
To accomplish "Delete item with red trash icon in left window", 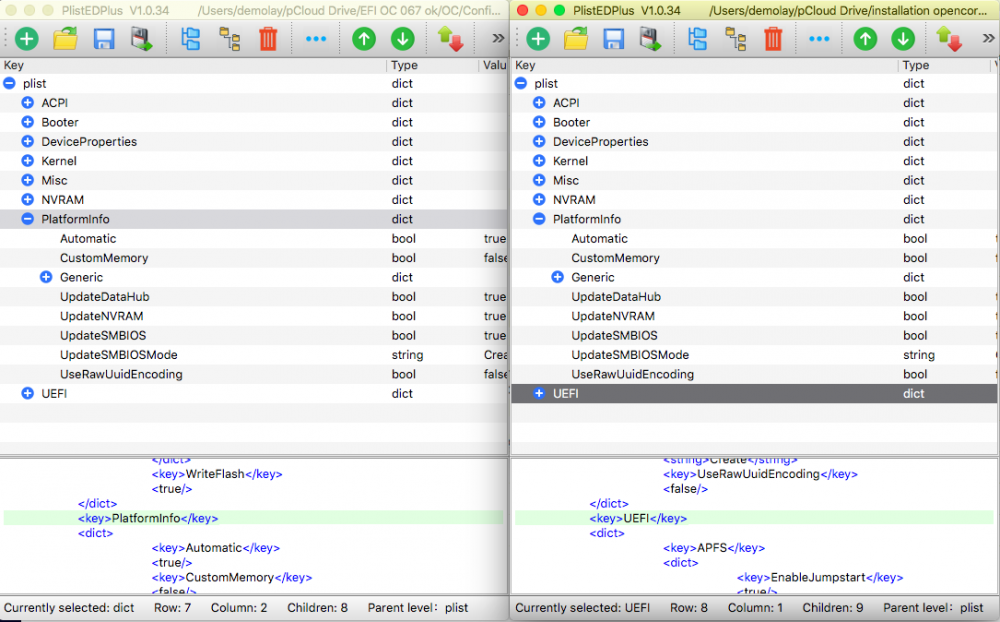I will click(268, 39).
